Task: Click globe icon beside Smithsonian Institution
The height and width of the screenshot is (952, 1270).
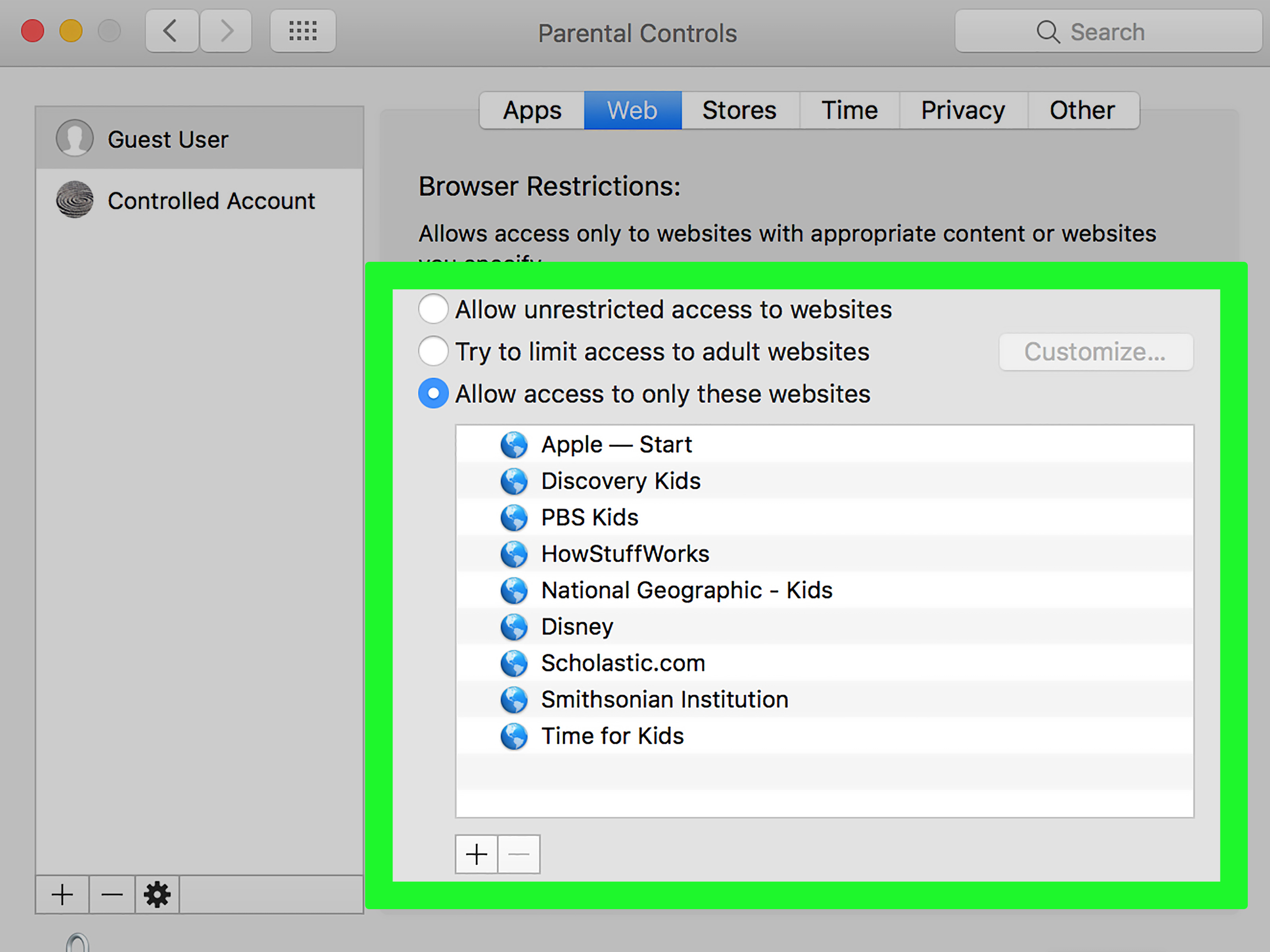Action: 514,699
